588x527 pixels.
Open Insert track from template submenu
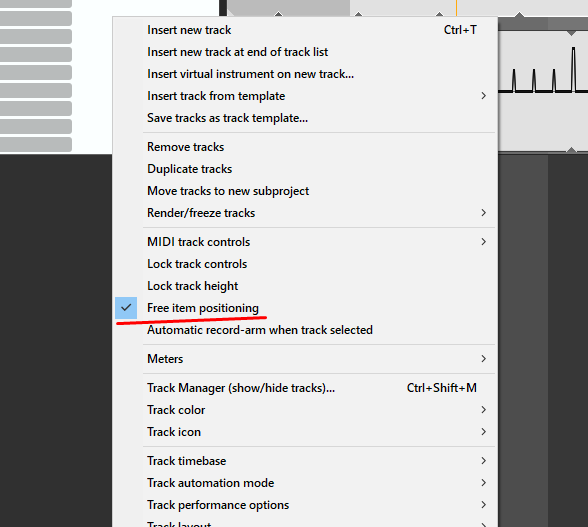pyautogui.click(x=305, y=96)
